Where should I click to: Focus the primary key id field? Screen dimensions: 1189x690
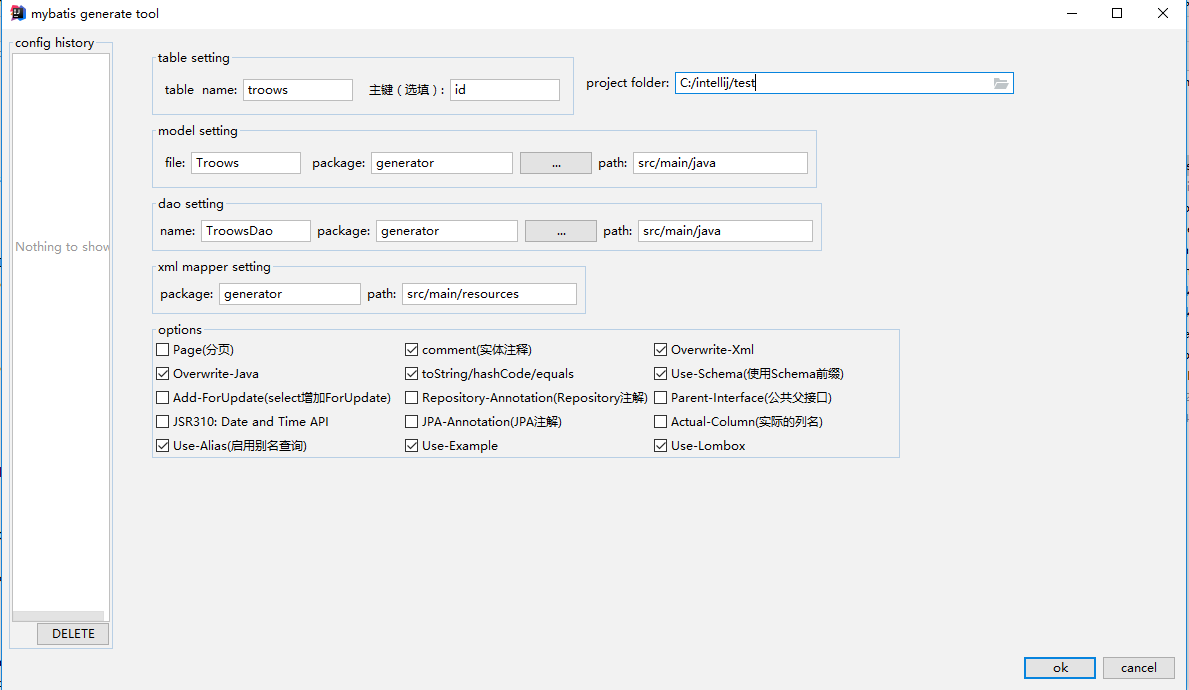pos(504,90)
